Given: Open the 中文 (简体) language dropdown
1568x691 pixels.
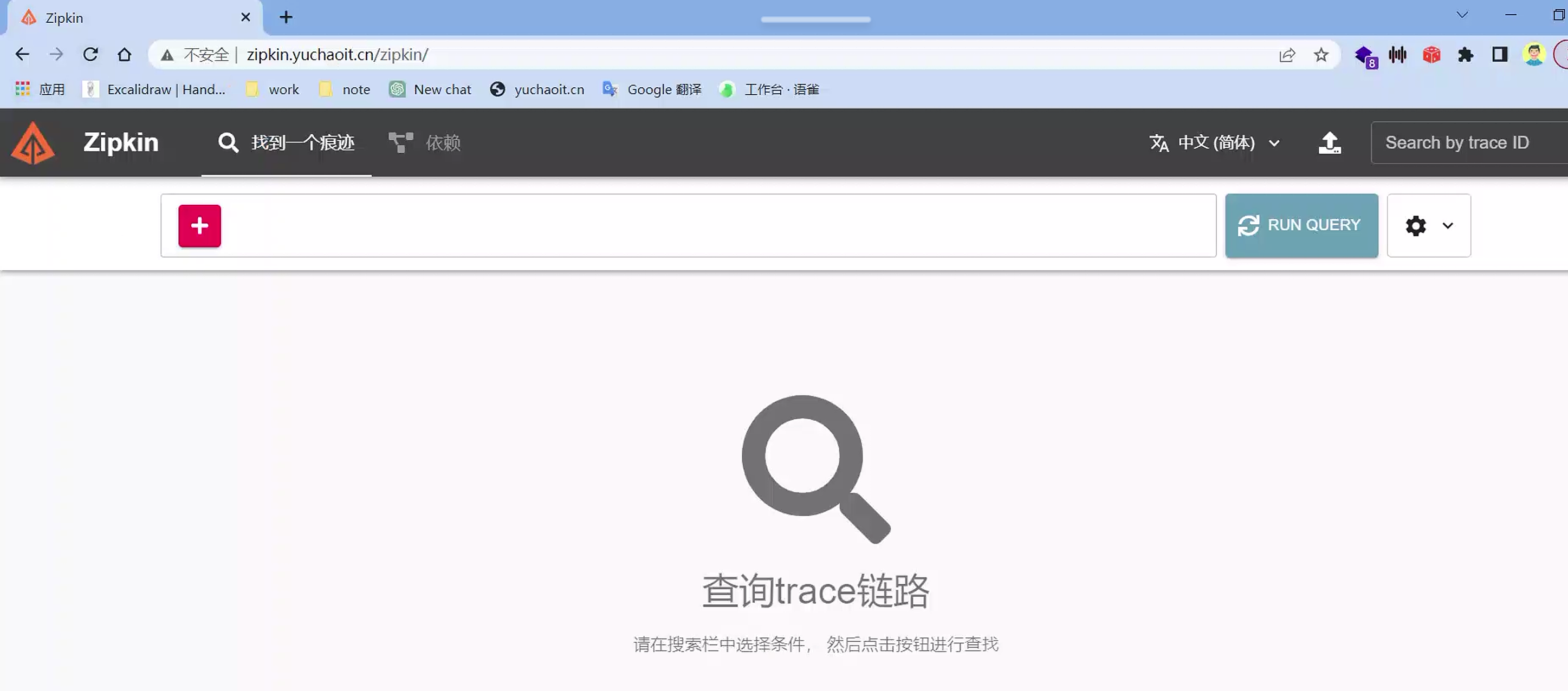Looking at the screenshot, I should pyautogui.click(x=1216, y=142).
